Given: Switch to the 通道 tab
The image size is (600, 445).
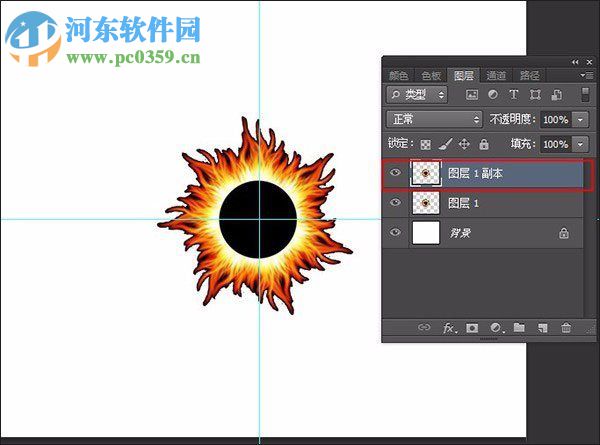Looking at the screenshot, I should (496, 75).
